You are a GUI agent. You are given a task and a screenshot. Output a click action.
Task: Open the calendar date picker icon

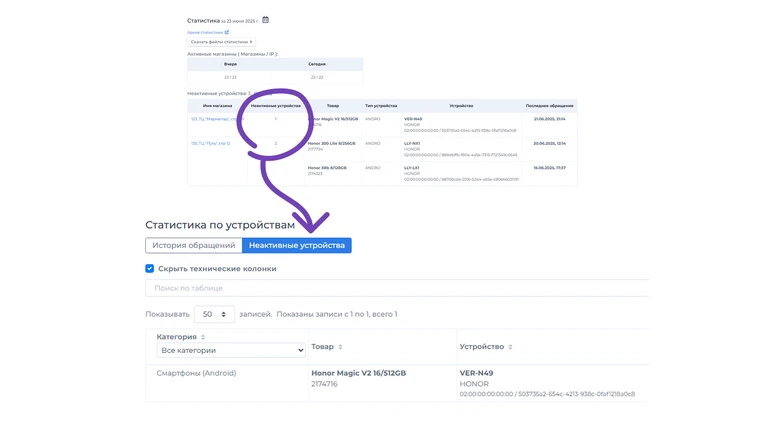click(265, 20)
